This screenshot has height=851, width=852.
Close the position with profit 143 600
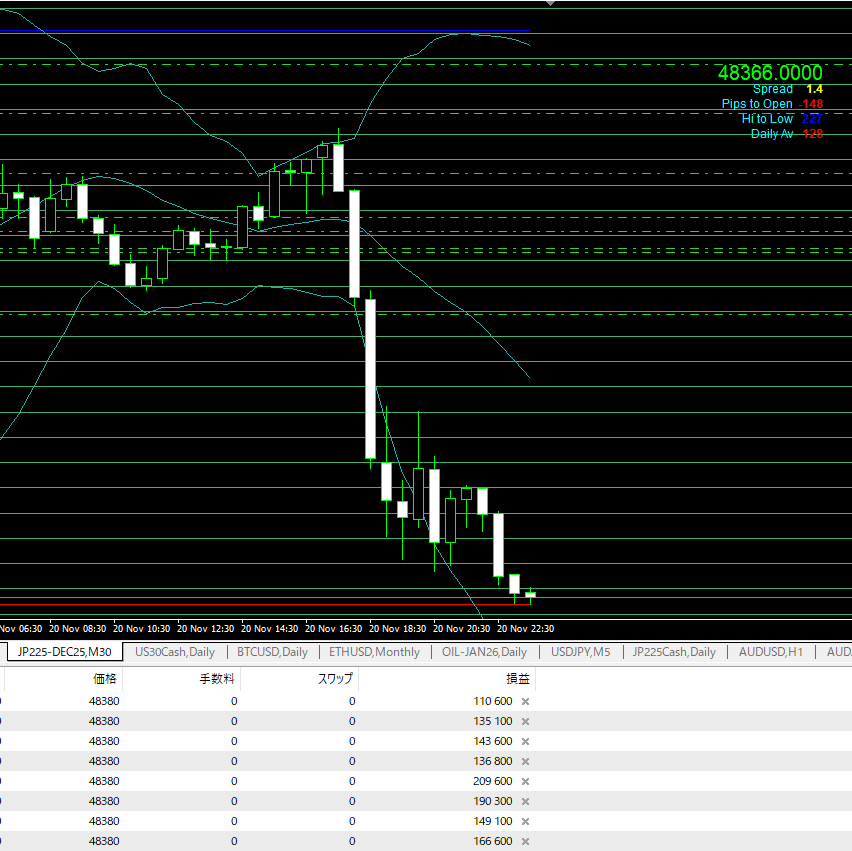tap(525, 741)
